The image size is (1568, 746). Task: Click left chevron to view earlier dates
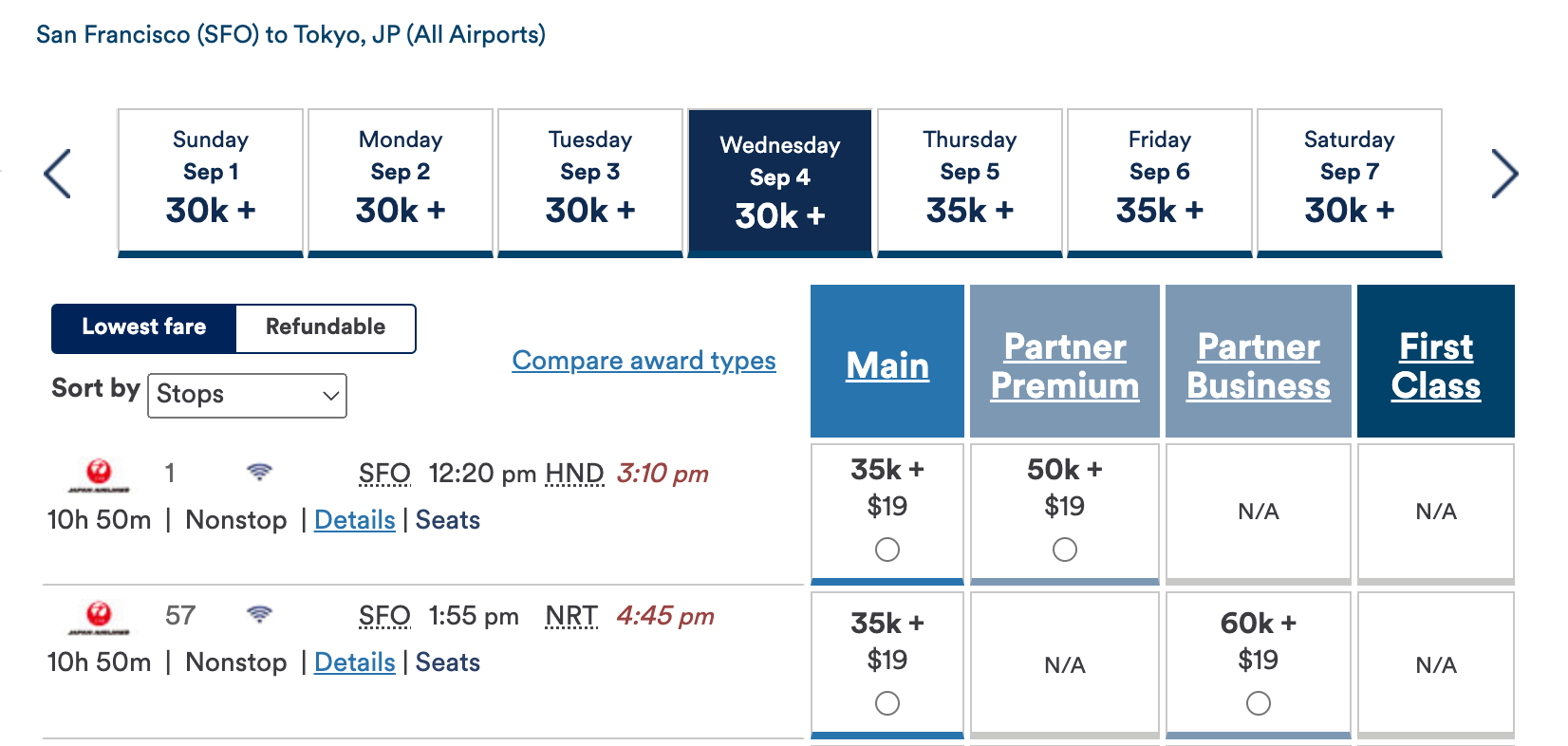[57, 174]
